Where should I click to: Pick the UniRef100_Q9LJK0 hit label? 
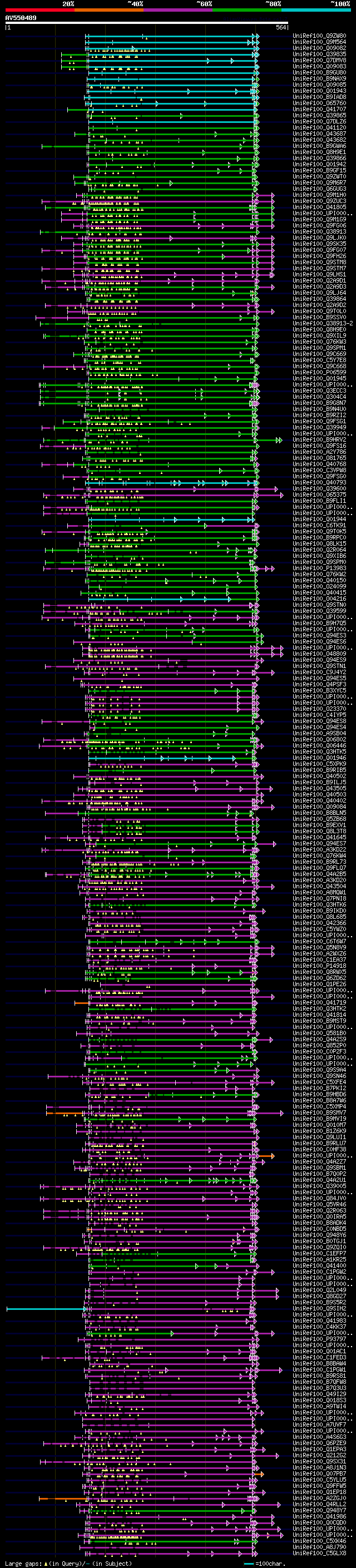[319, 238]
